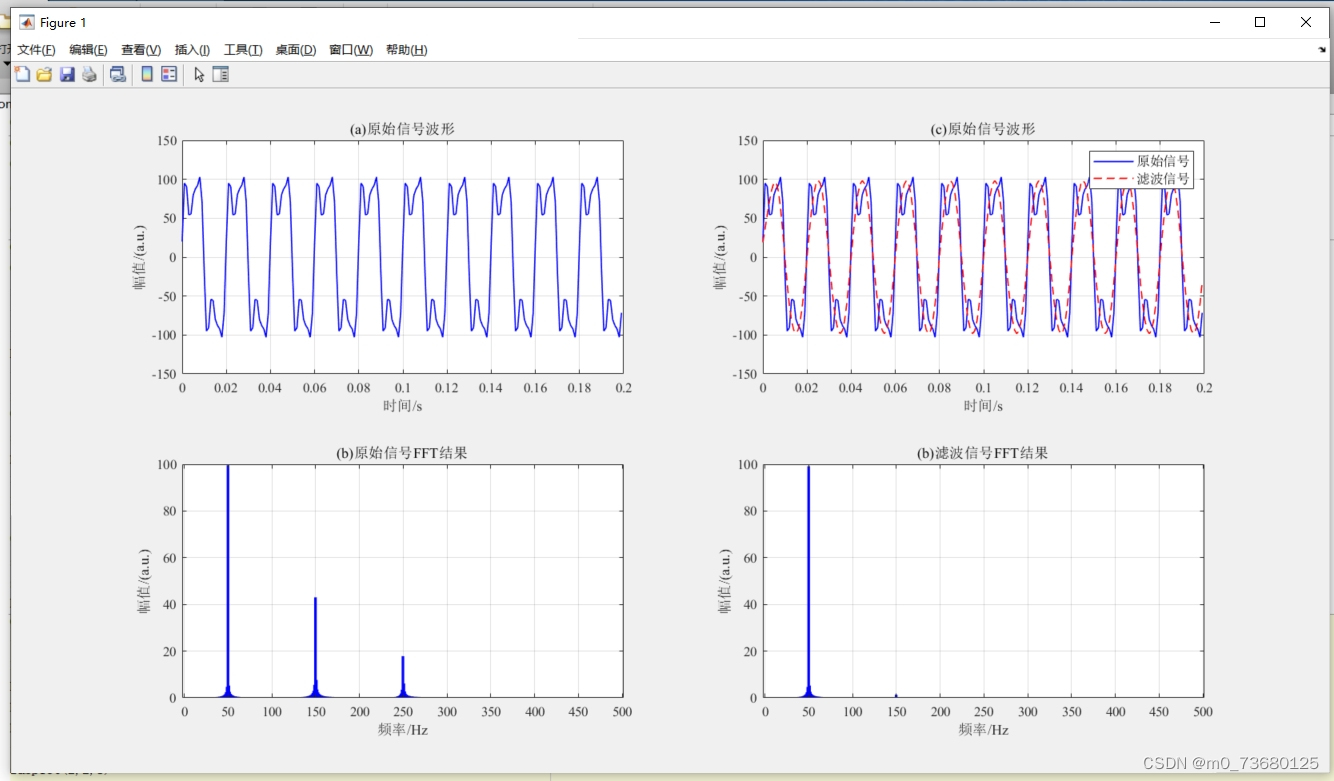Open the 文件(F) menu

(36, 50)
